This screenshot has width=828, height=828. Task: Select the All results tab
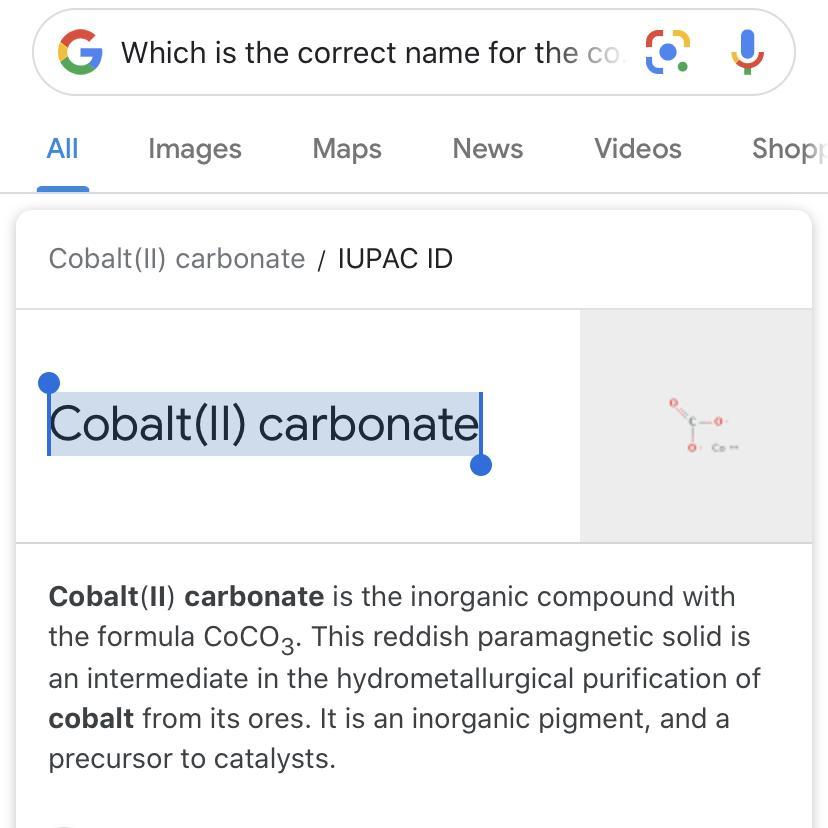point(62,149)
